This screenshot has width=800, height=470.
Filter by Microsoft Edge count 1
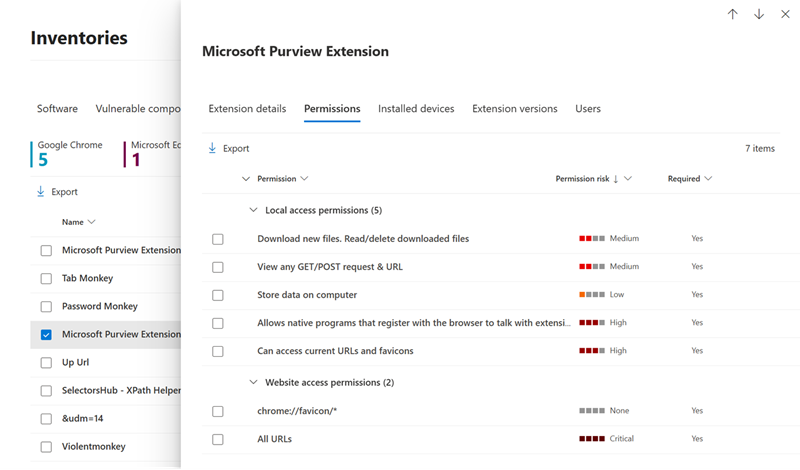152,154
